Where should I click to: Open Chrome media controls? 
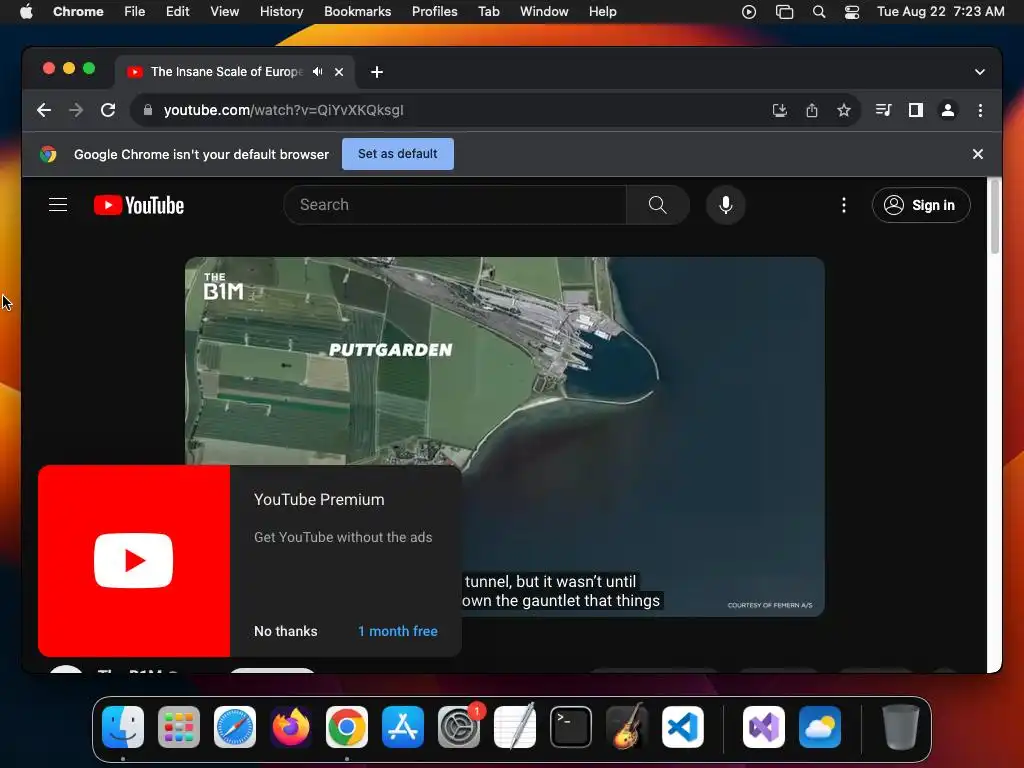tap(883, 110)
